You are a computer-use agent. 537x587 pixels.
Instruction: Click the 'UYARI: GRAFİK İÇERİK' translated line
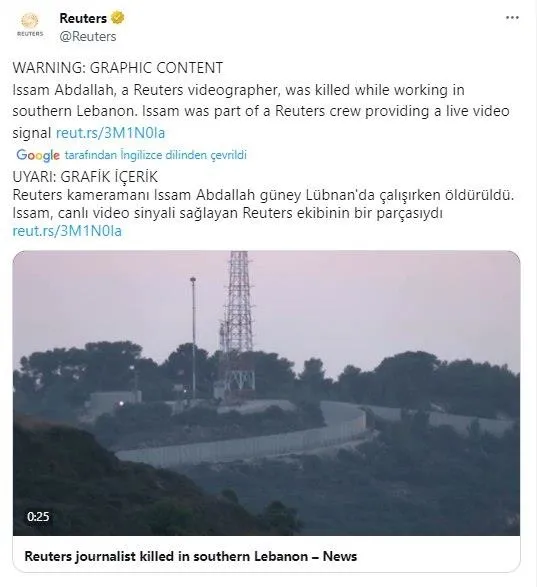(x=85, y=177)
